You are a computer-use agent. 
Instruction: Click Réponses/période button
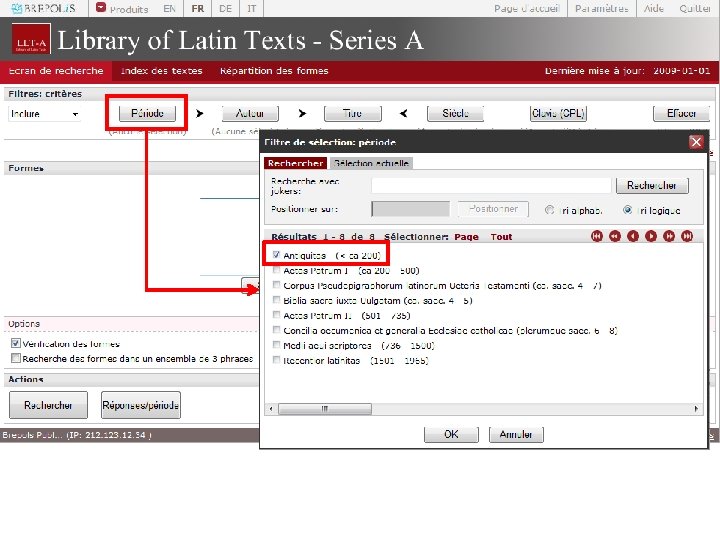[x=141, y=405]
